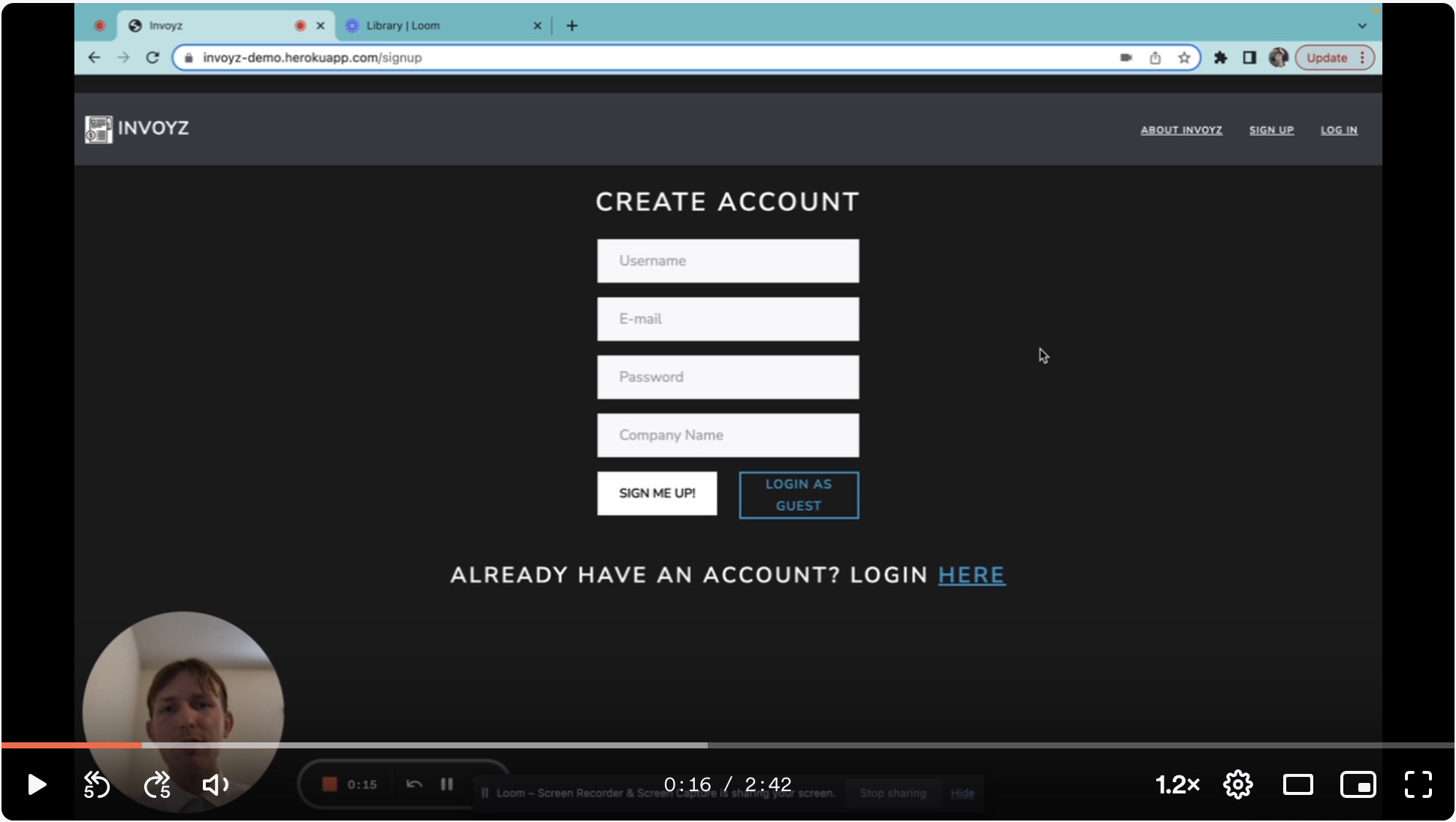1456x822 pixels.
Task: Select the SIGN UP menu item on Invoyz
Action: (1271, 130)
